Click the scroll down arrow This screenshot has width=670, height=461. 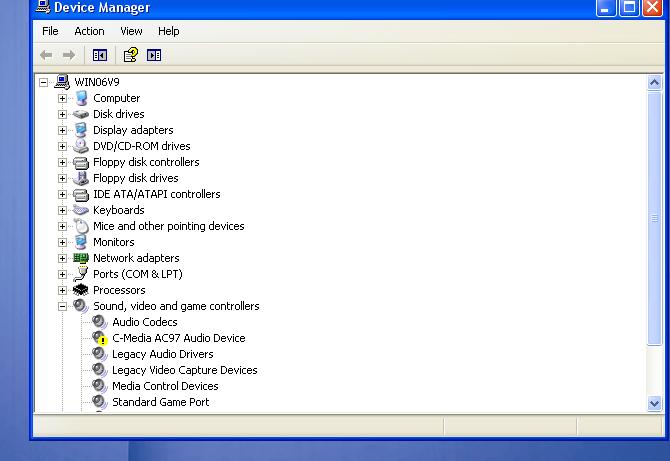654,403
